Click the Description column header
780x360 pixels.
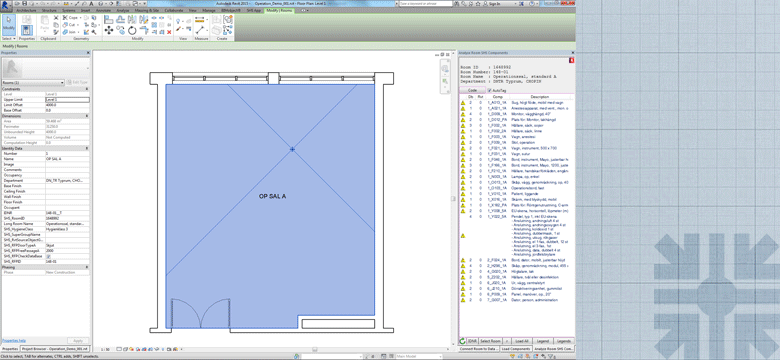coord(539,96)
